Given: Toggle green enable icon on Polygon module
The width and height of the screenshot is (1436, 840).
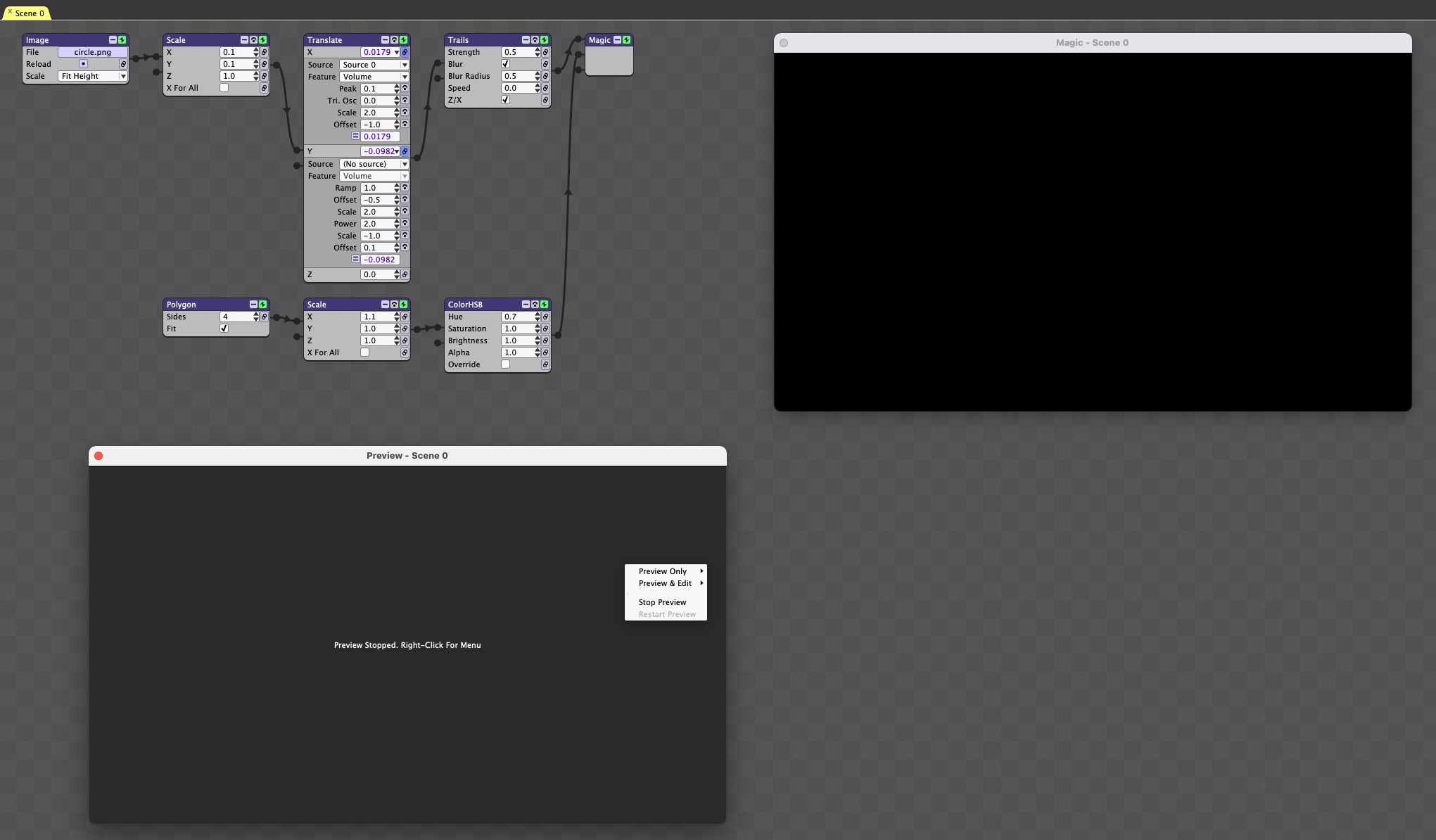Looking at the screenshot, I should 262,305.
